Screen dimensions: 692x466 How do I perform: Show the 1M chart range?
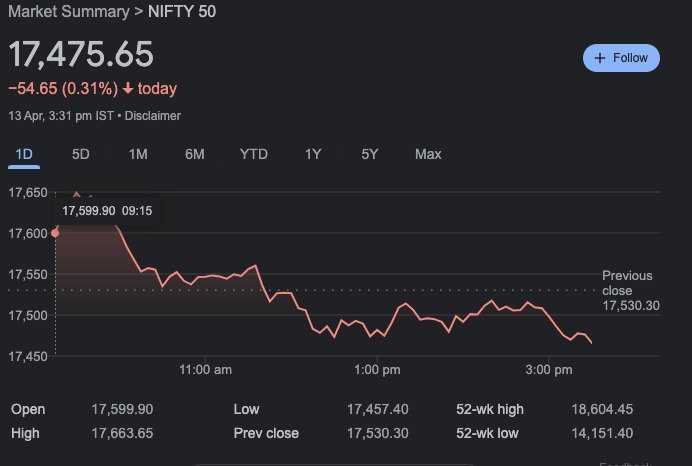138,154
